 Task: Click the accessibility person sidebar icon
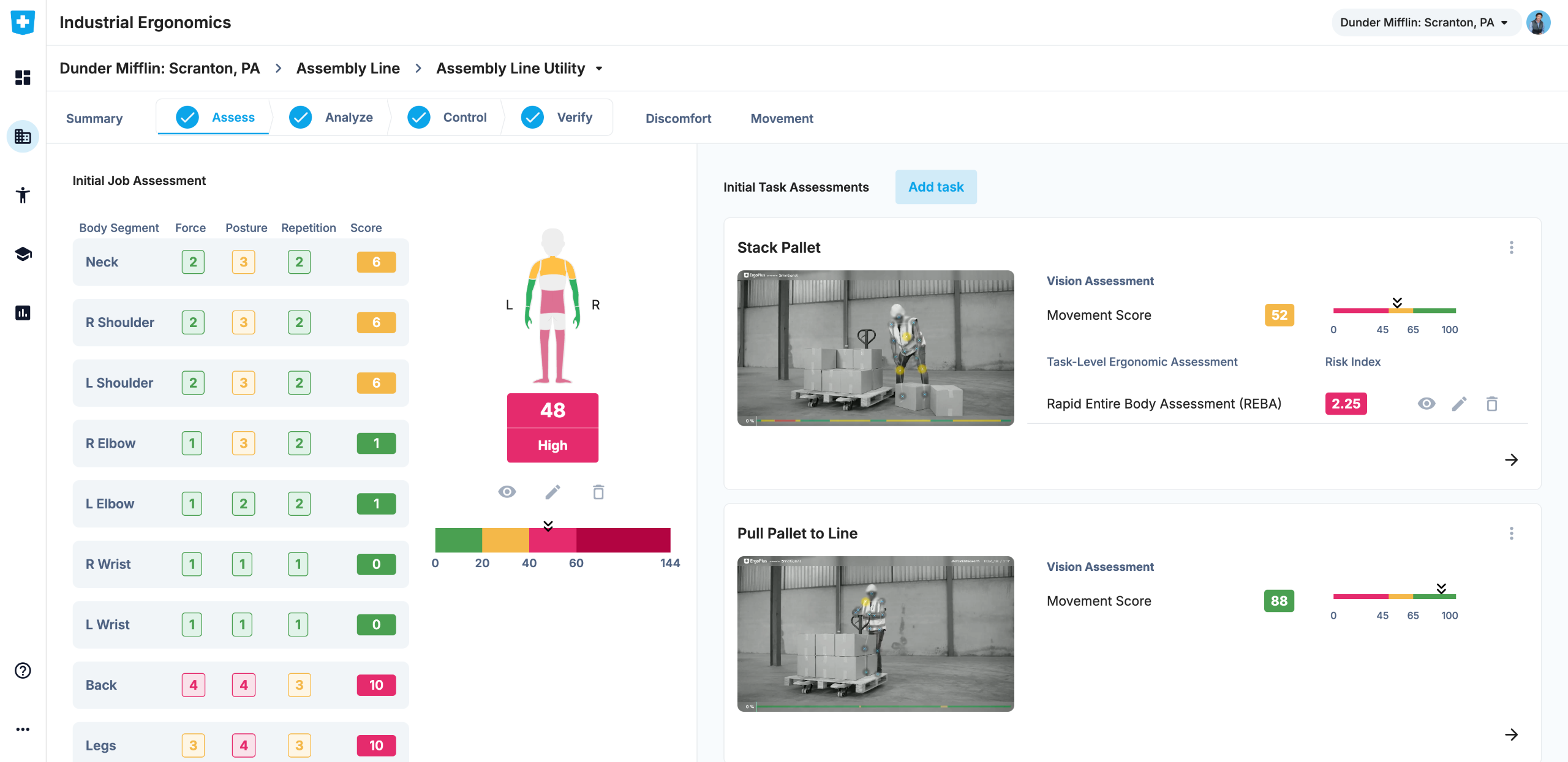click(x=23, y=195)
